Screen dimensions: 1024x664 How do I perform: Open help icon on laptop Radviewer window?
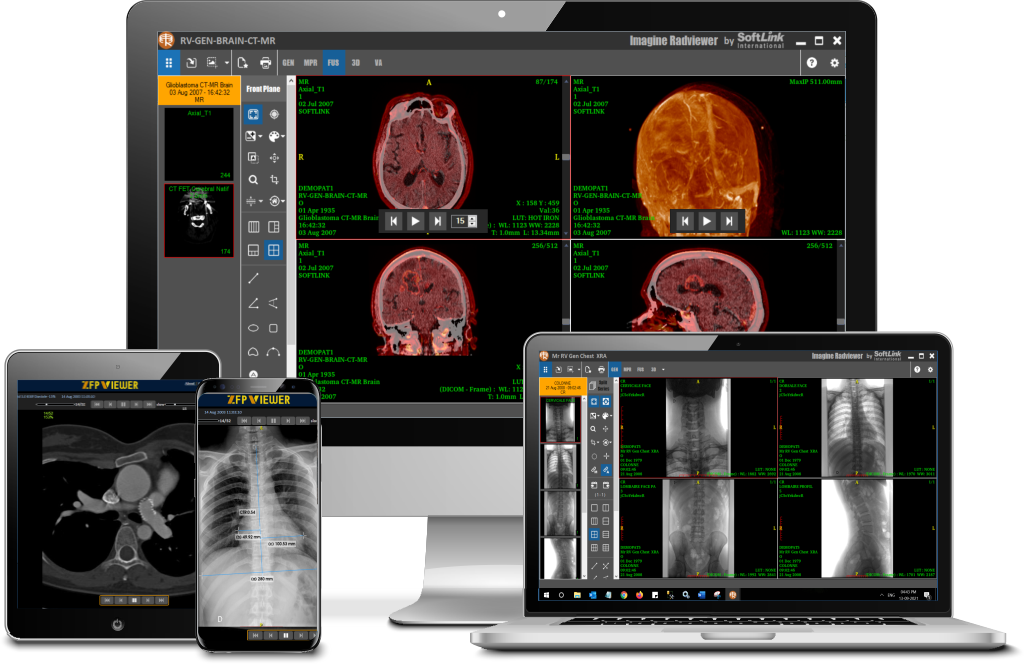pos(917,370)
